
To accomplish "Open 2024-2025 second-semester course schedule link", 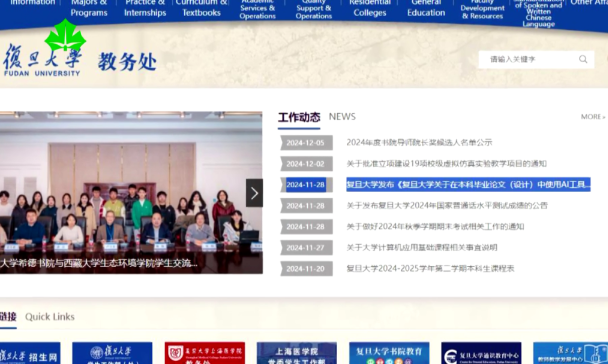I will tap(430, 268).
